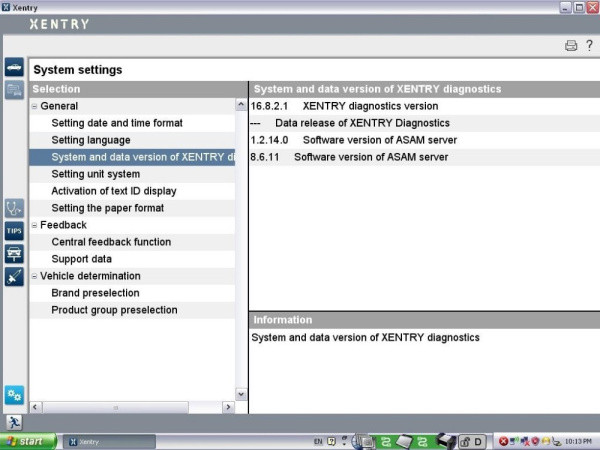
Task: Click the Vehicle determination heading text
Action: coord(90,276)
